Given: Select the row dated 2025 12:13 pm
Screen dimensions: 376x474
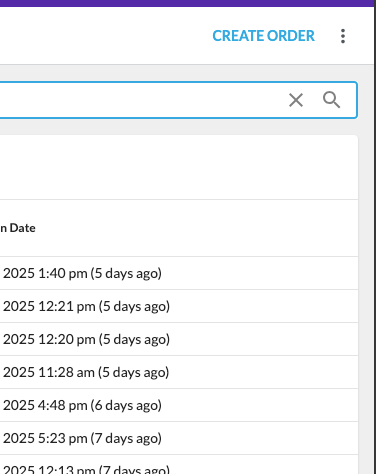Looking at the screenshot, I should [179, 465].
